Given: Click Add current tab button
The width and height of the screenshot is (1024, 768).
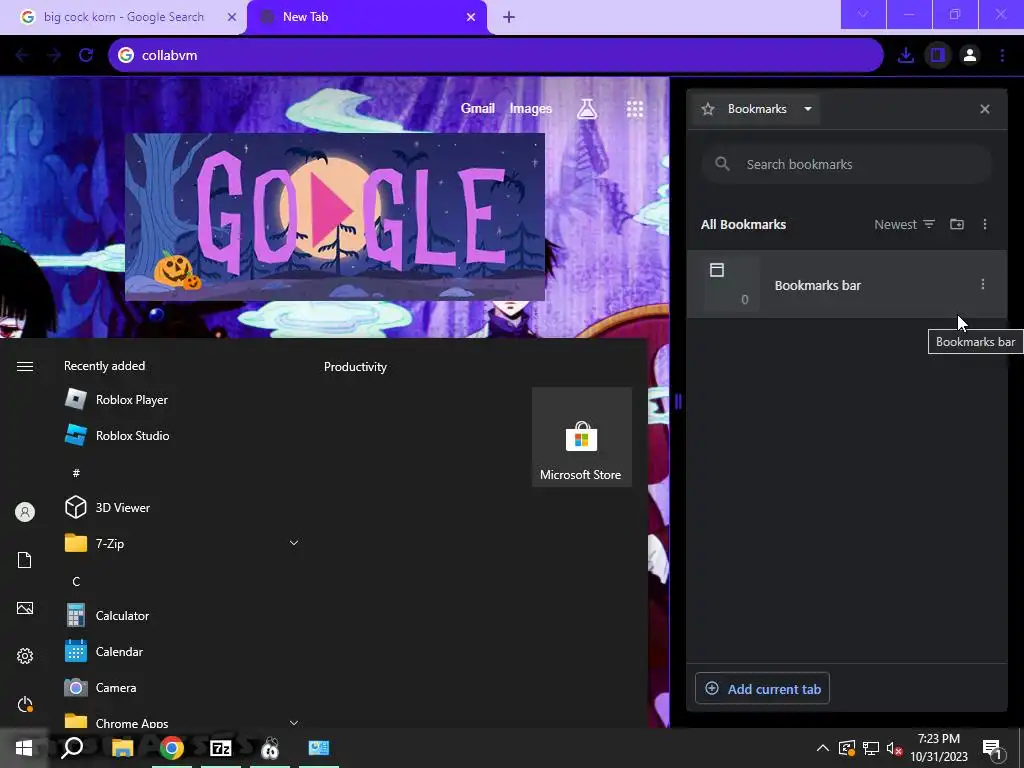Looking at the screenshot, I should click(762, 688).
